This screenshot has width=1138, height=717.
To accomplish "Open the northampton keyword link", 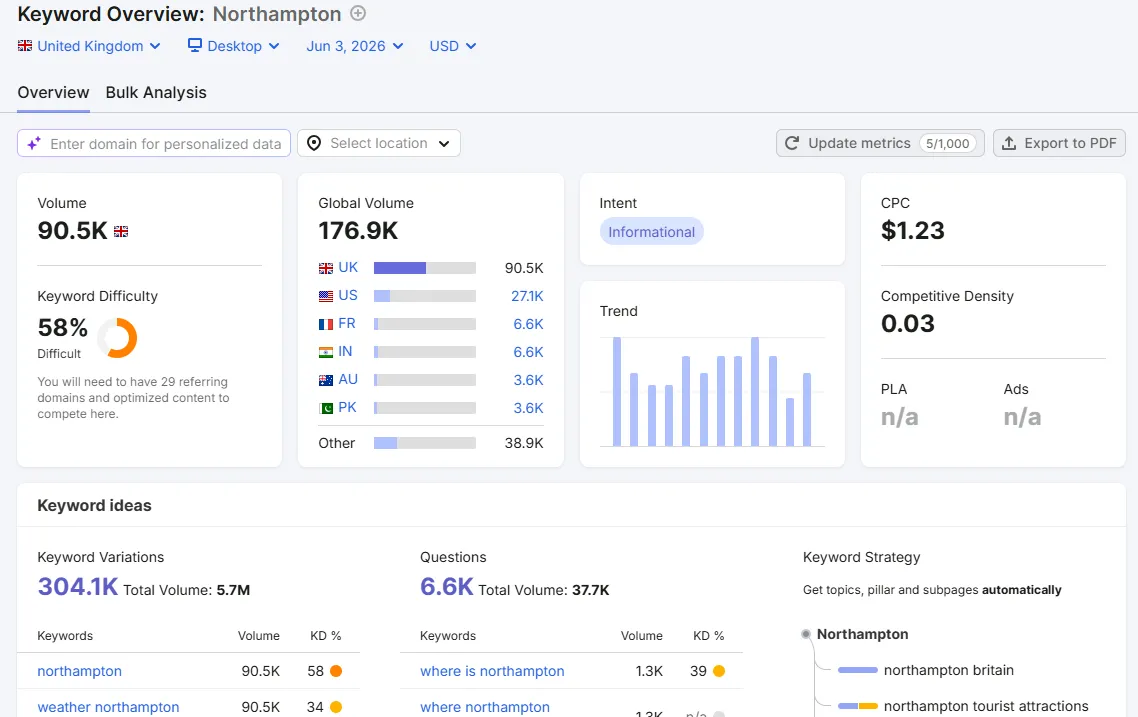I will tap(79, 671).
